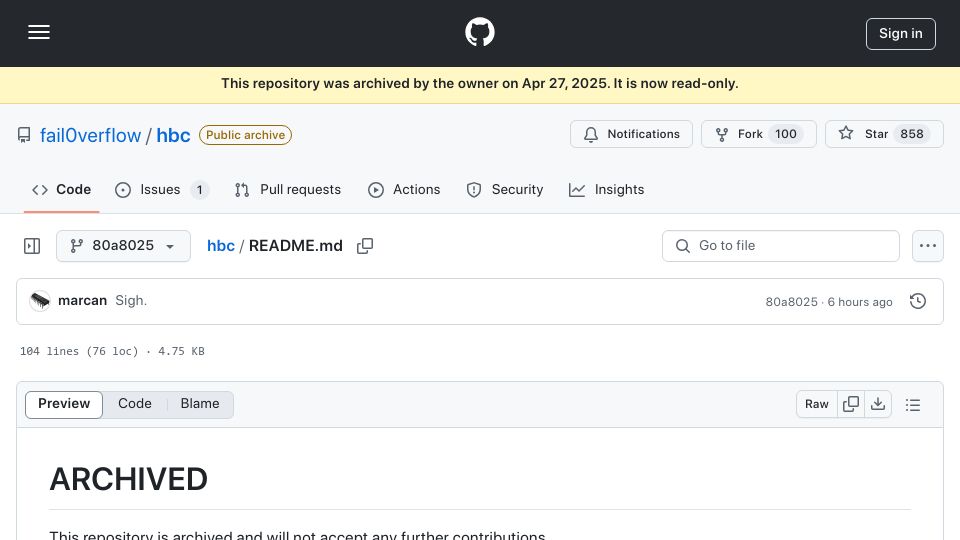Open the hamburger navigation menu
This screenshot has width=960, height=540.
point(39,32)
